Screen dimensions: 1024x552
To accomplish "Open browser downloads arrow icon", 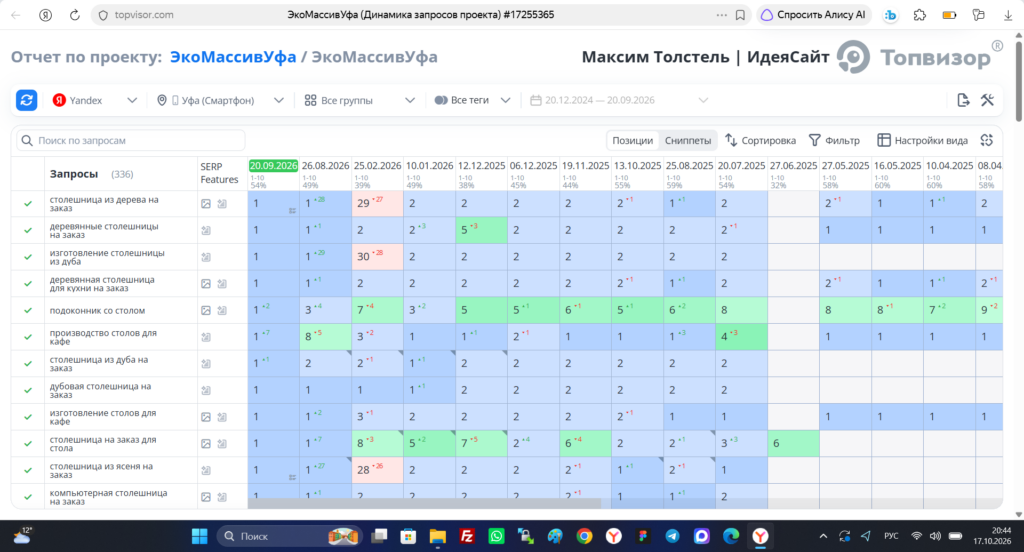I will coord(1008,14).
